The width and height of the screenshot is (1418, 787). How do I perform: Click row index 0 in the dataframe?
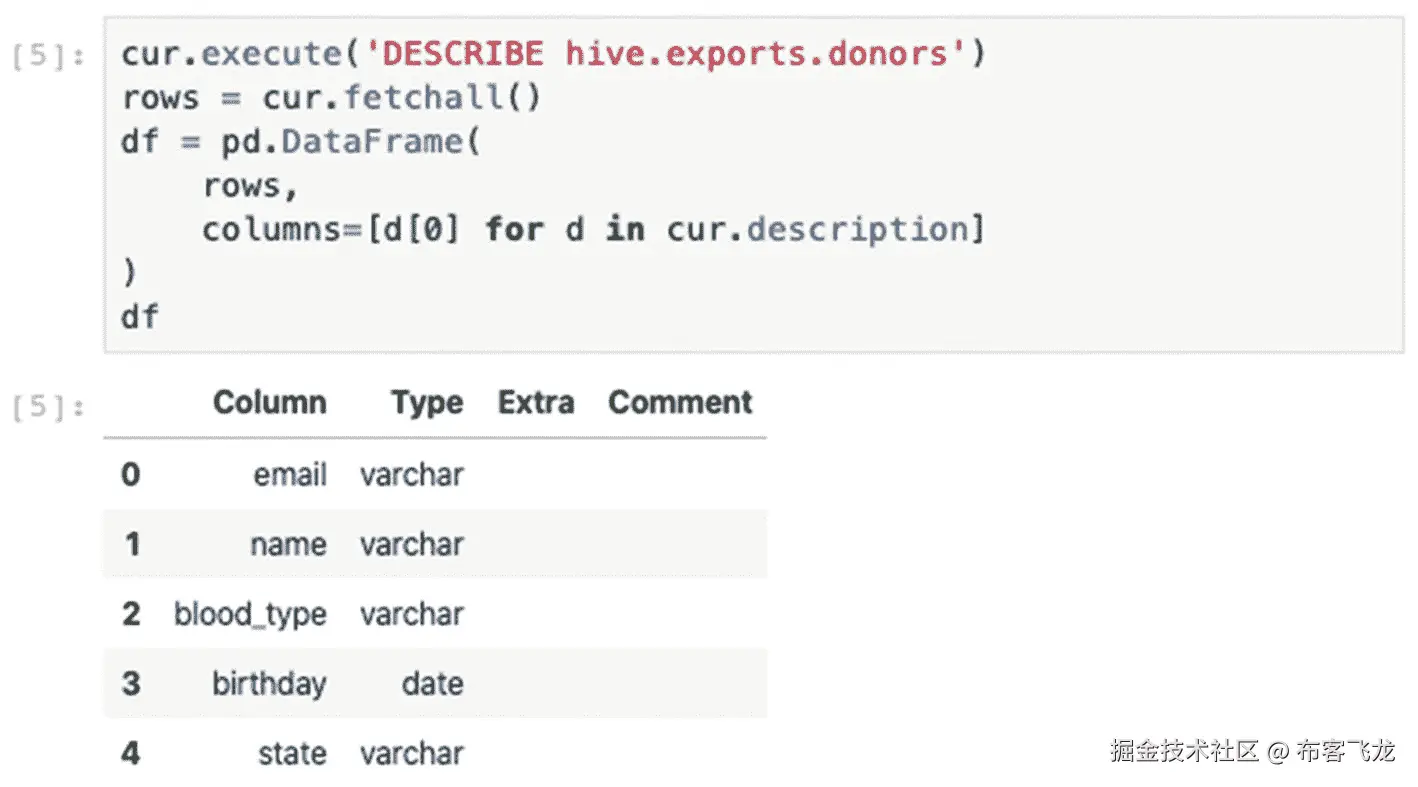point(131,474)
